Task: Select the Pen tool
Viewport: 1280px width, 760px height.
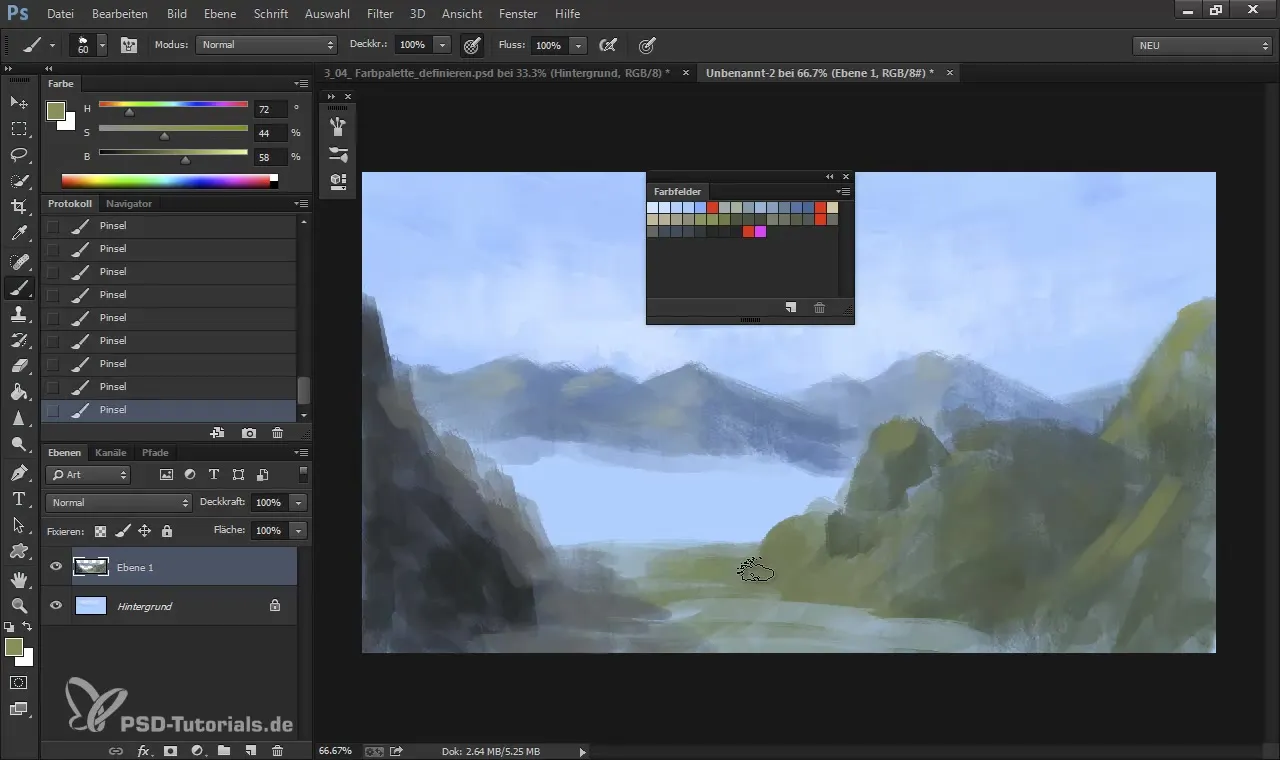Action: point(19,472)
